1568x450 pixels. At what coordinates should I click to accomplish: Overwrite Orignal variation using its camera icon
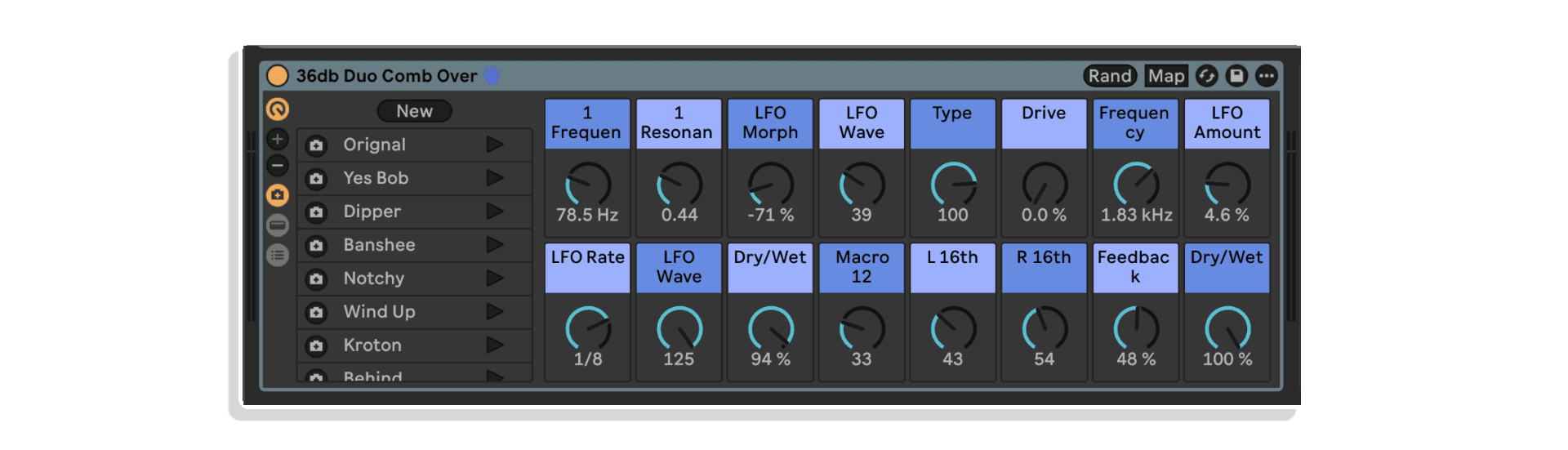[316, 145]
